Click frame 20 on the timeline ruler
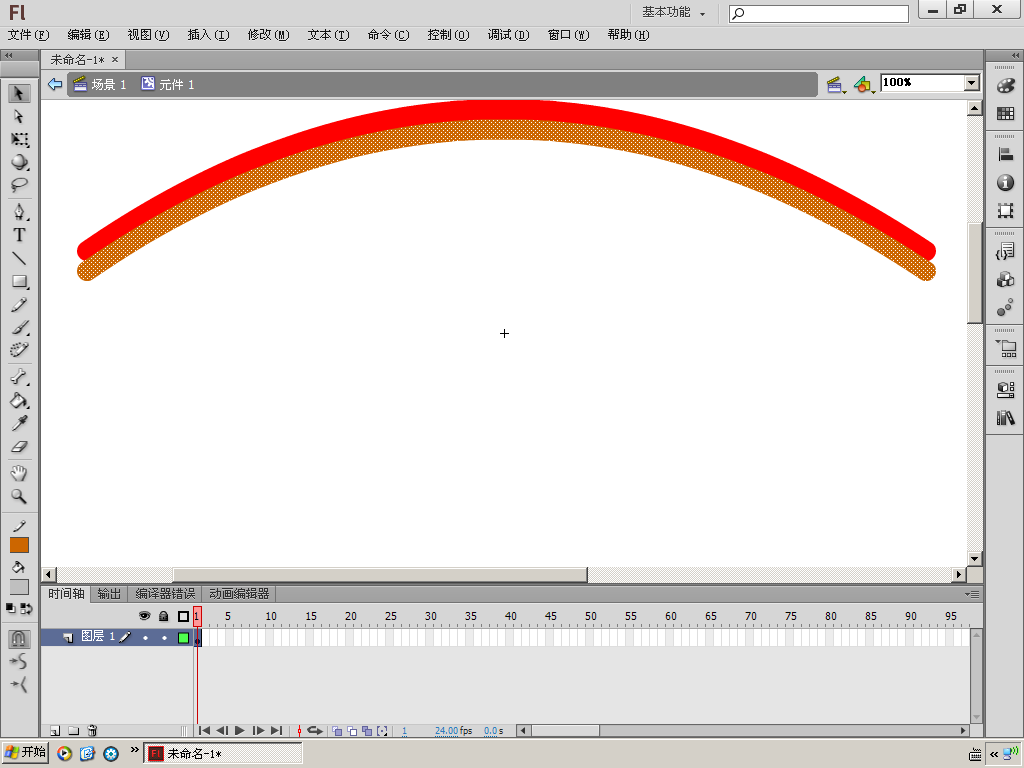The image size is (1024, 768). [x=351, y=616]
